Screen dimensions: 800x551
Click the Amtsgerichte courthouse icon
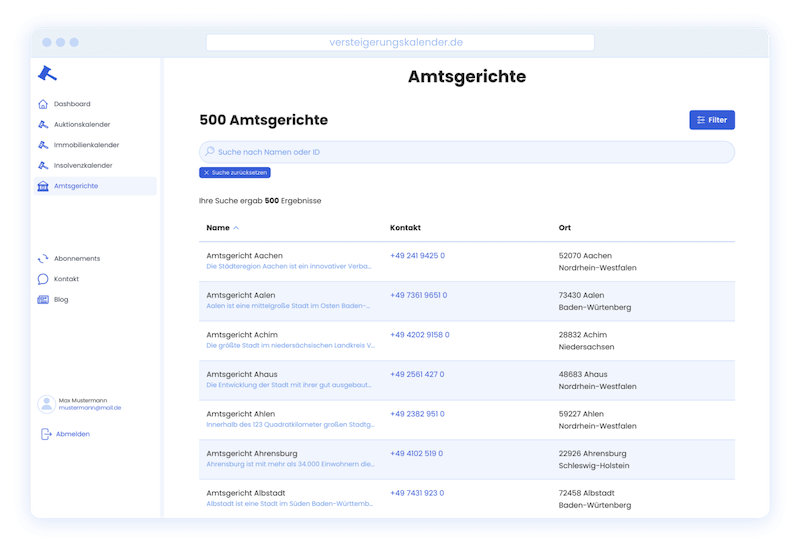coord(43,186)
